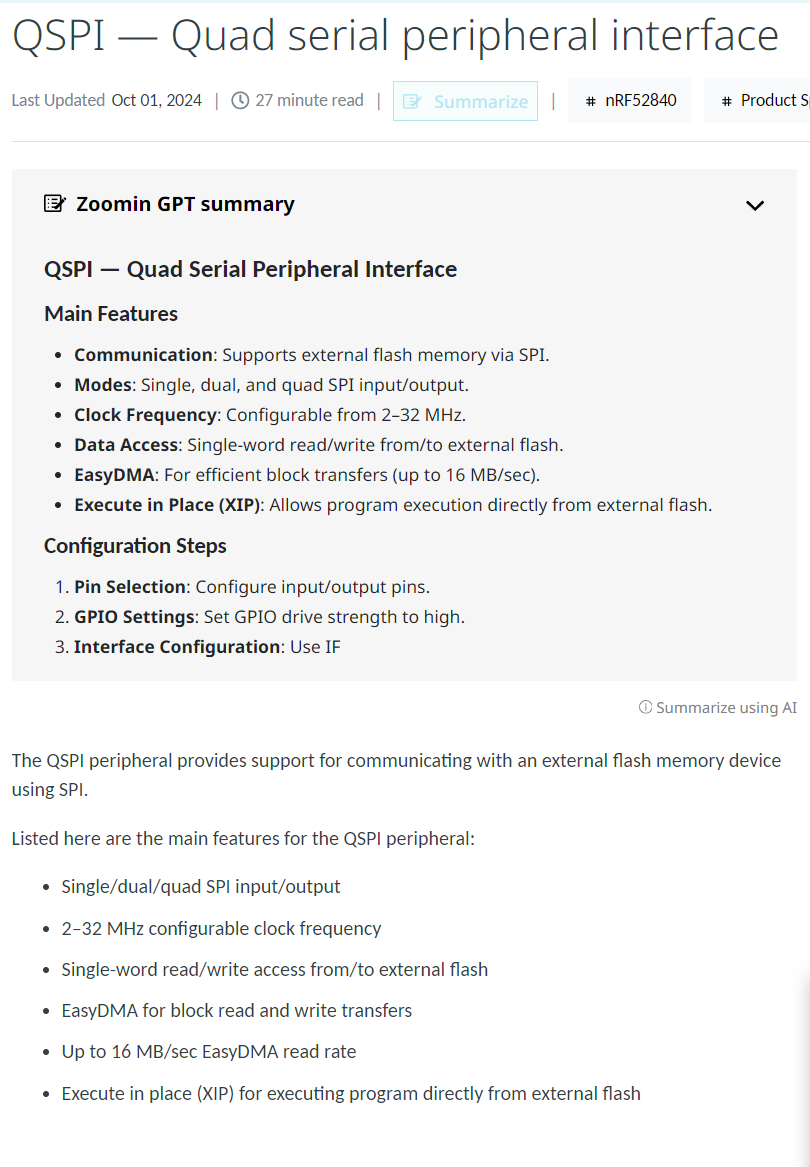Click the QSPI page main title
Viewport: 810px width, 1167px height.
coord(395,36)
